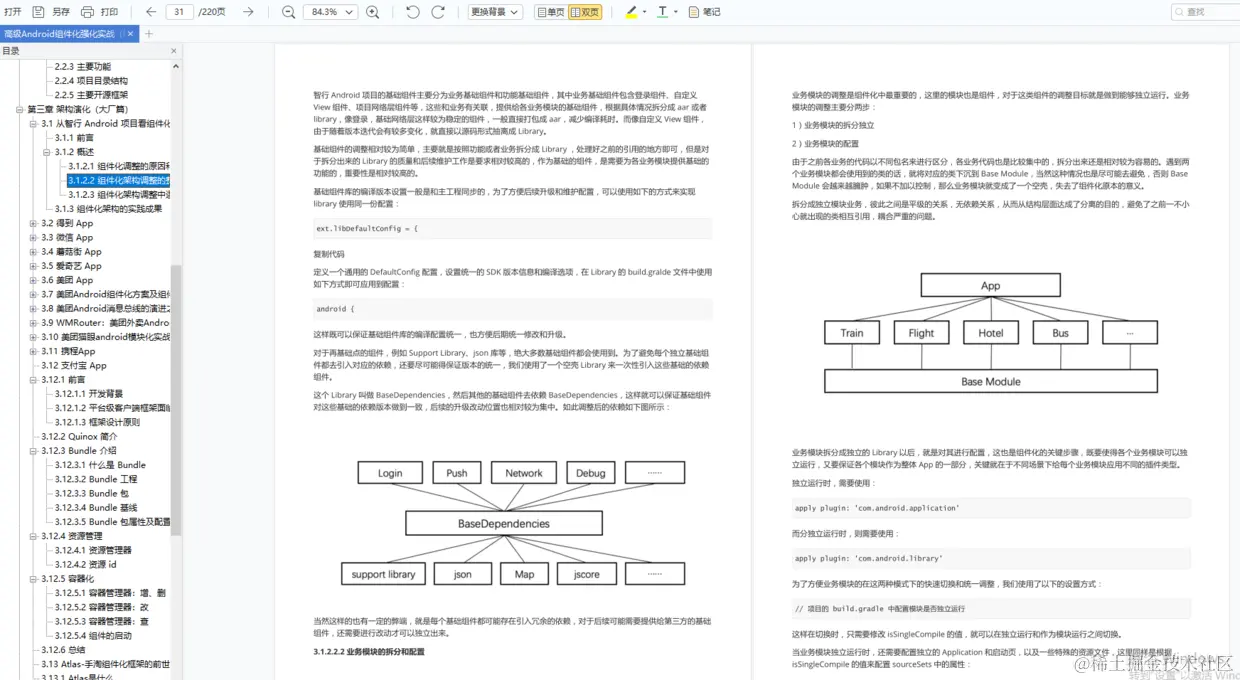
Task: Collapse the 3.12.3 Bundle 介绍 node
Action: (34, 451)
